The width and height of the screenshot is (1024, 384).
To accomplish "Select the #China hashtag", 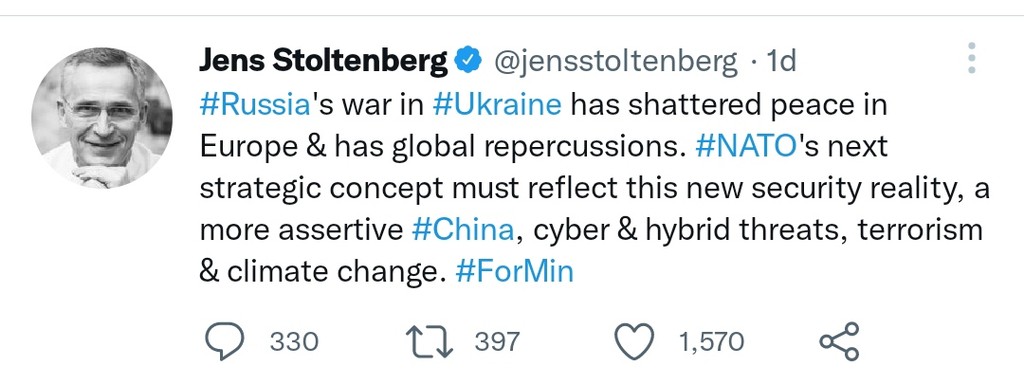I will [463, 230].
